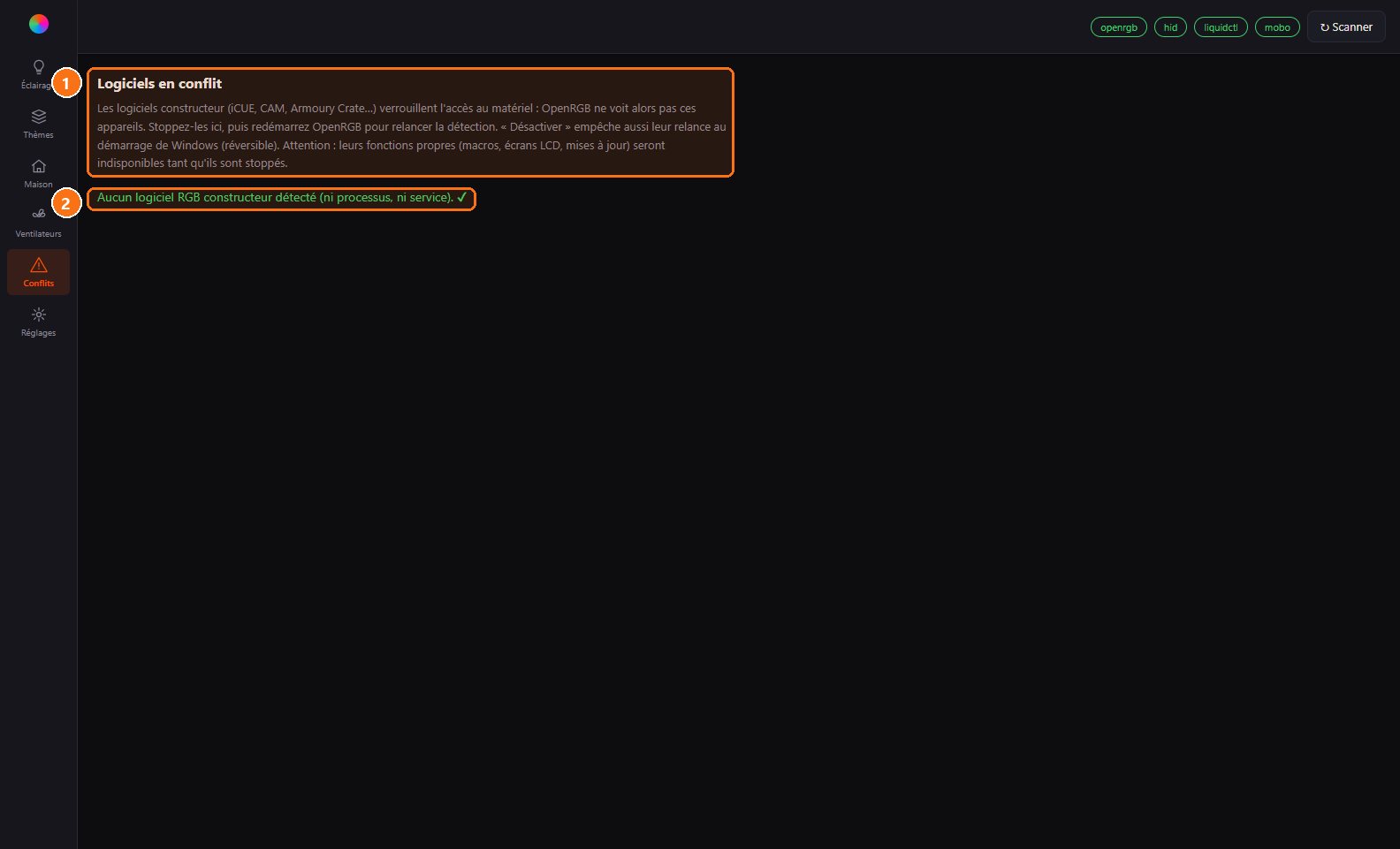
Task: Click the liquidctl status badge
Action: tap(1221, 27)
